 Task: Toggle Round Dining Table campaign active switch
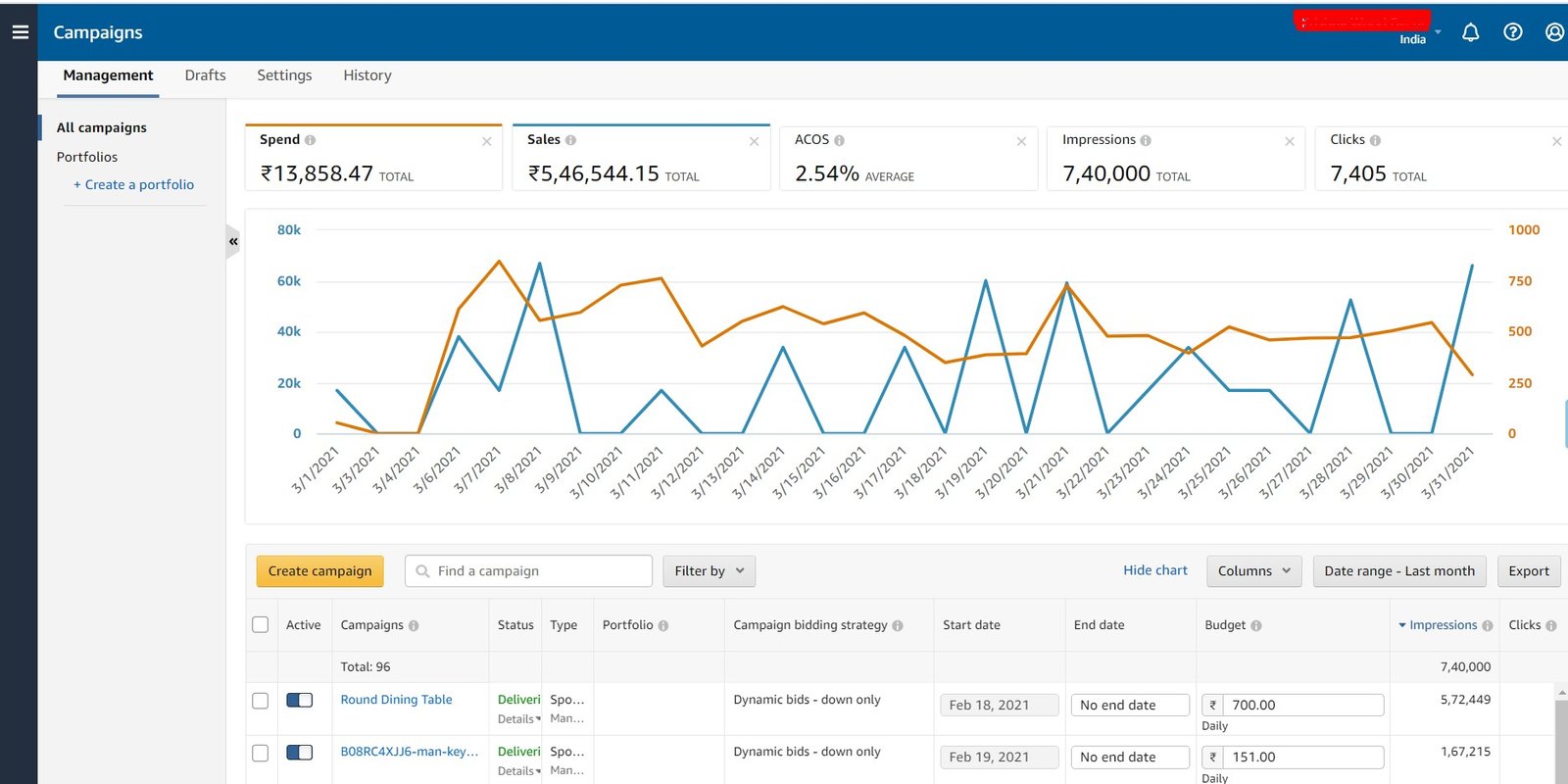pyautogui.click(x=299, y=700)
